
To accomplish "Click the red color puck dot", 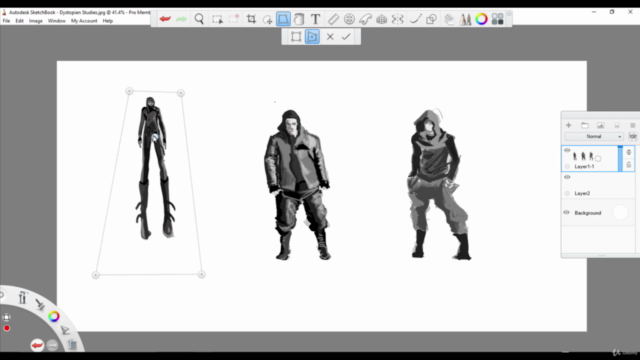I will point(7,328).
